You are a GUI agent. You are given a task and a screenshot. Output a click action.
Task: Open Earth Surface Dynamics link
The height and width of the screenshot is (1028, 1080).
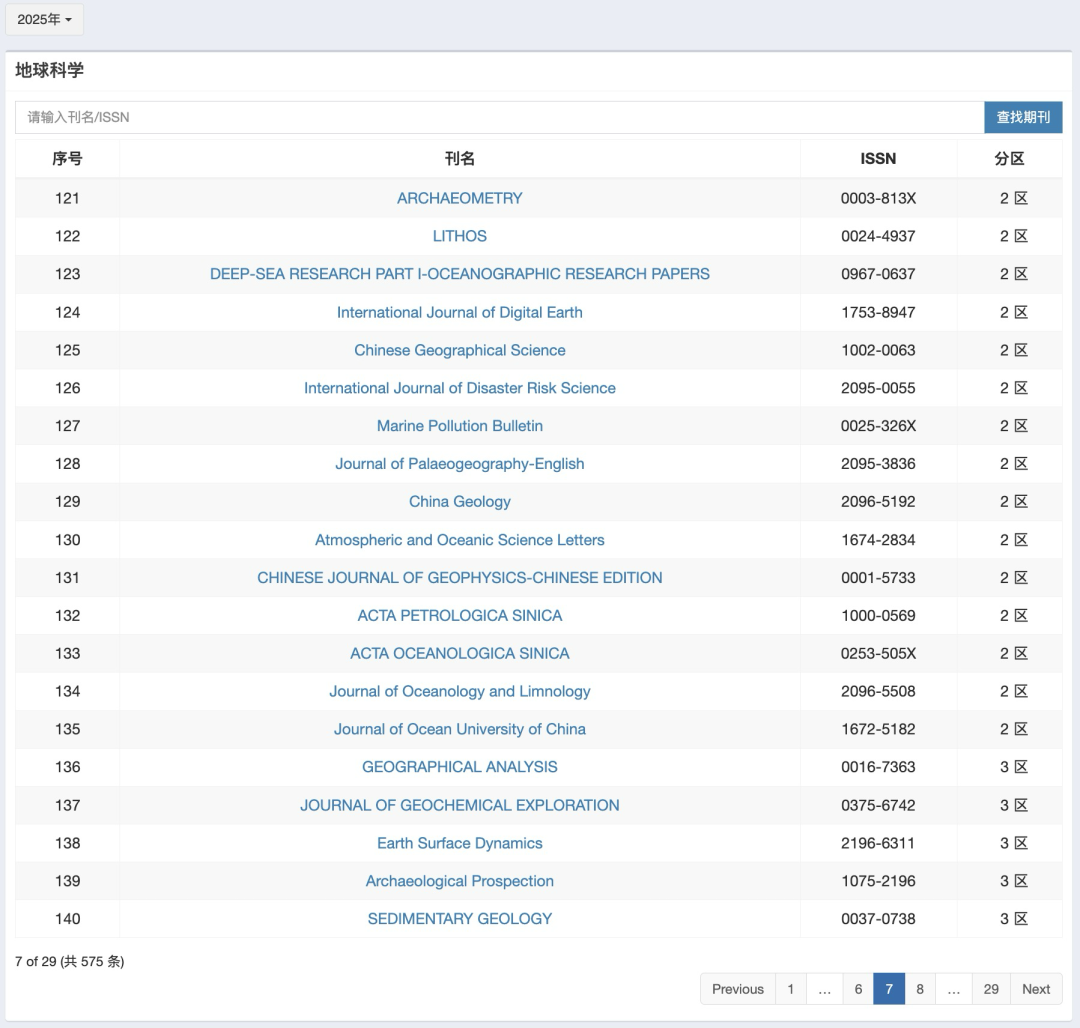[459, 843]
